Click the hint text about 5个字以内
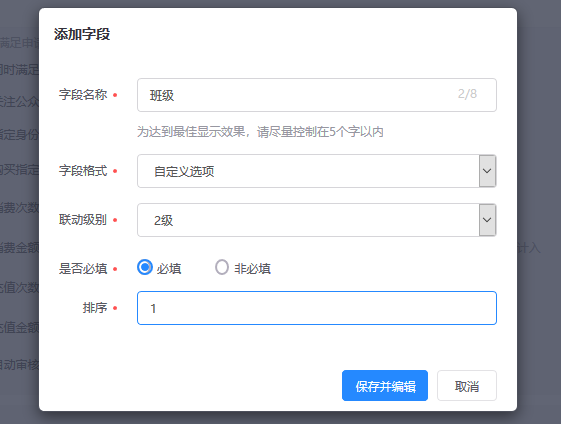561x424 pixels. 260,132
